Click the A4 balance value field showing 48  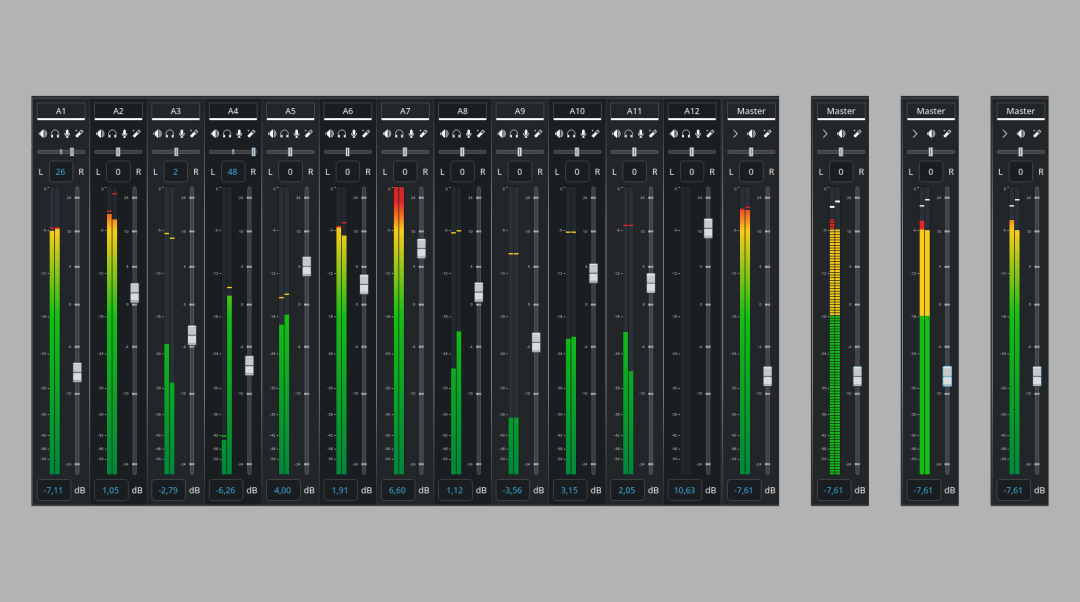pyautogui.click(x=233, y=172)
